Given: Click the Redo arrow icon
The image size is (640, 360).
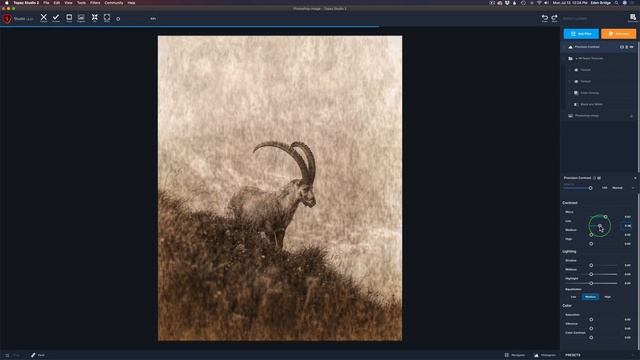Looking at the screenshot, I should coord(554,18).
